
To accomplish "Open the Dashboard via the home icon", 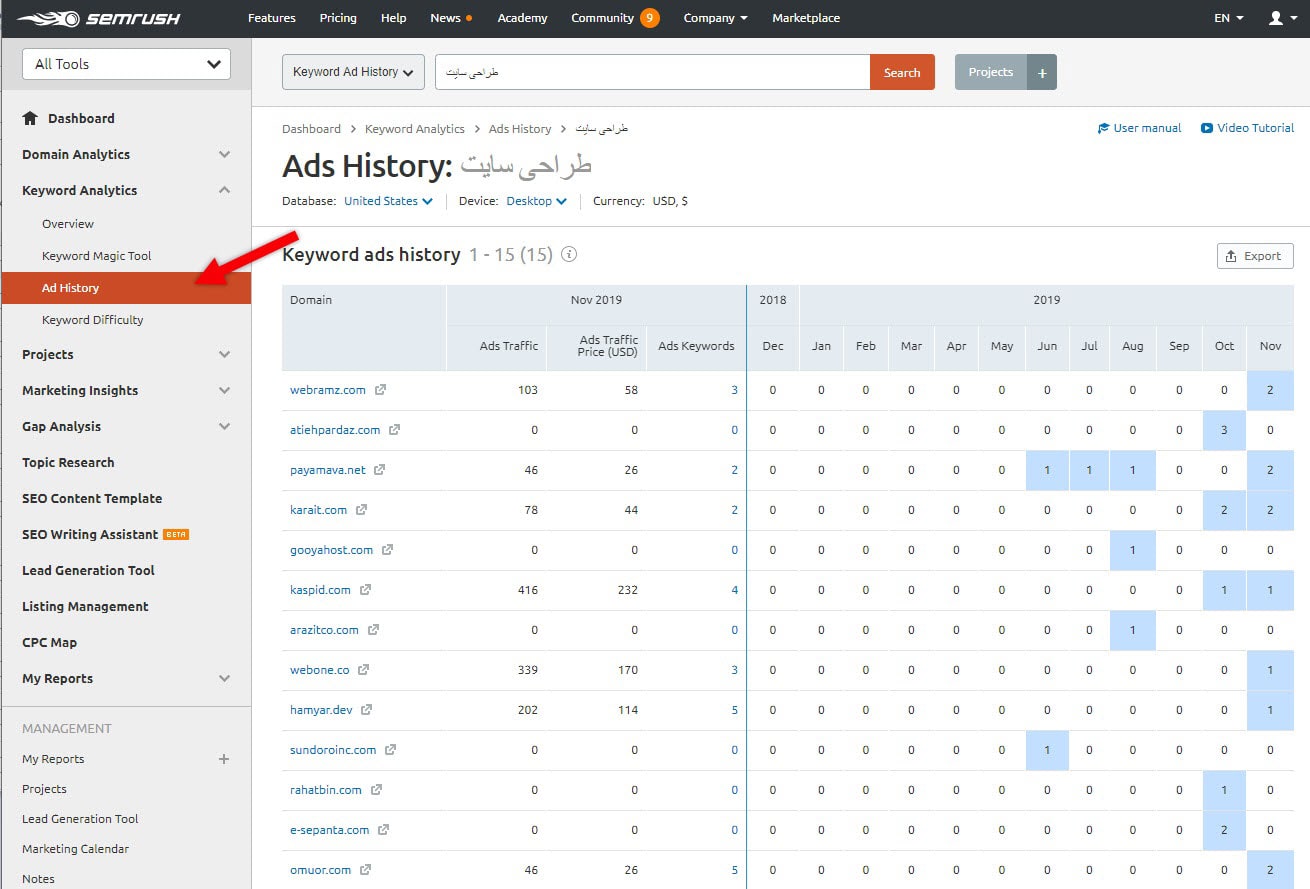I will 30,118.
